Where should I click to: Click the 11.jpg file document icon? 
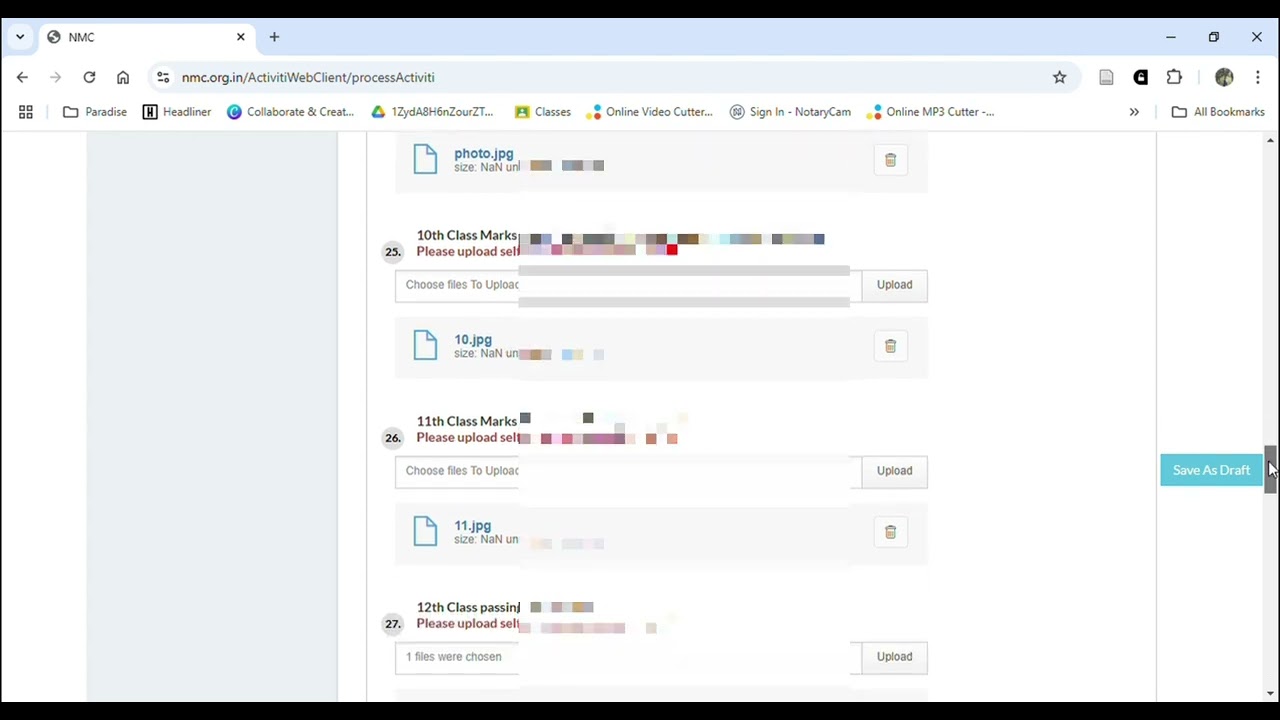click(x=425, y=531)
